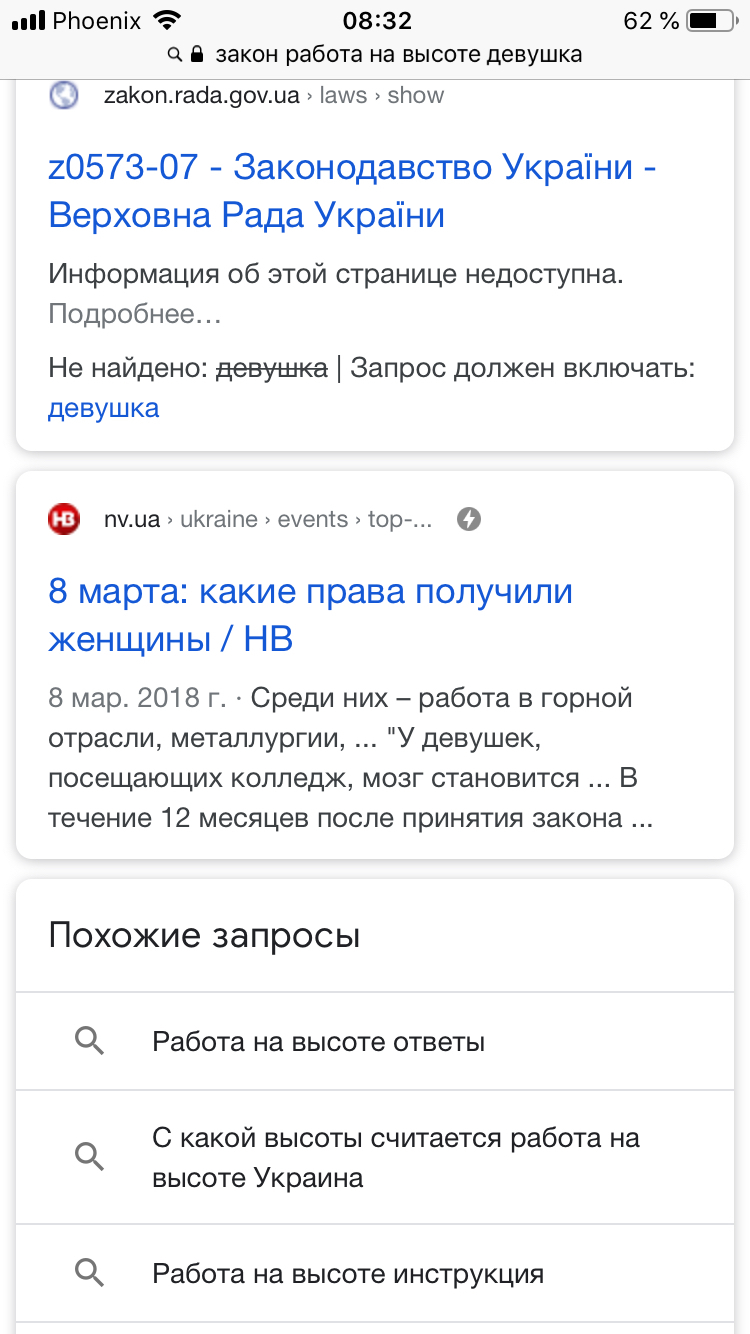Tap the nv.ua breadcrumb URL
This screenshot has width=750, height=1334.
(268, 519)
